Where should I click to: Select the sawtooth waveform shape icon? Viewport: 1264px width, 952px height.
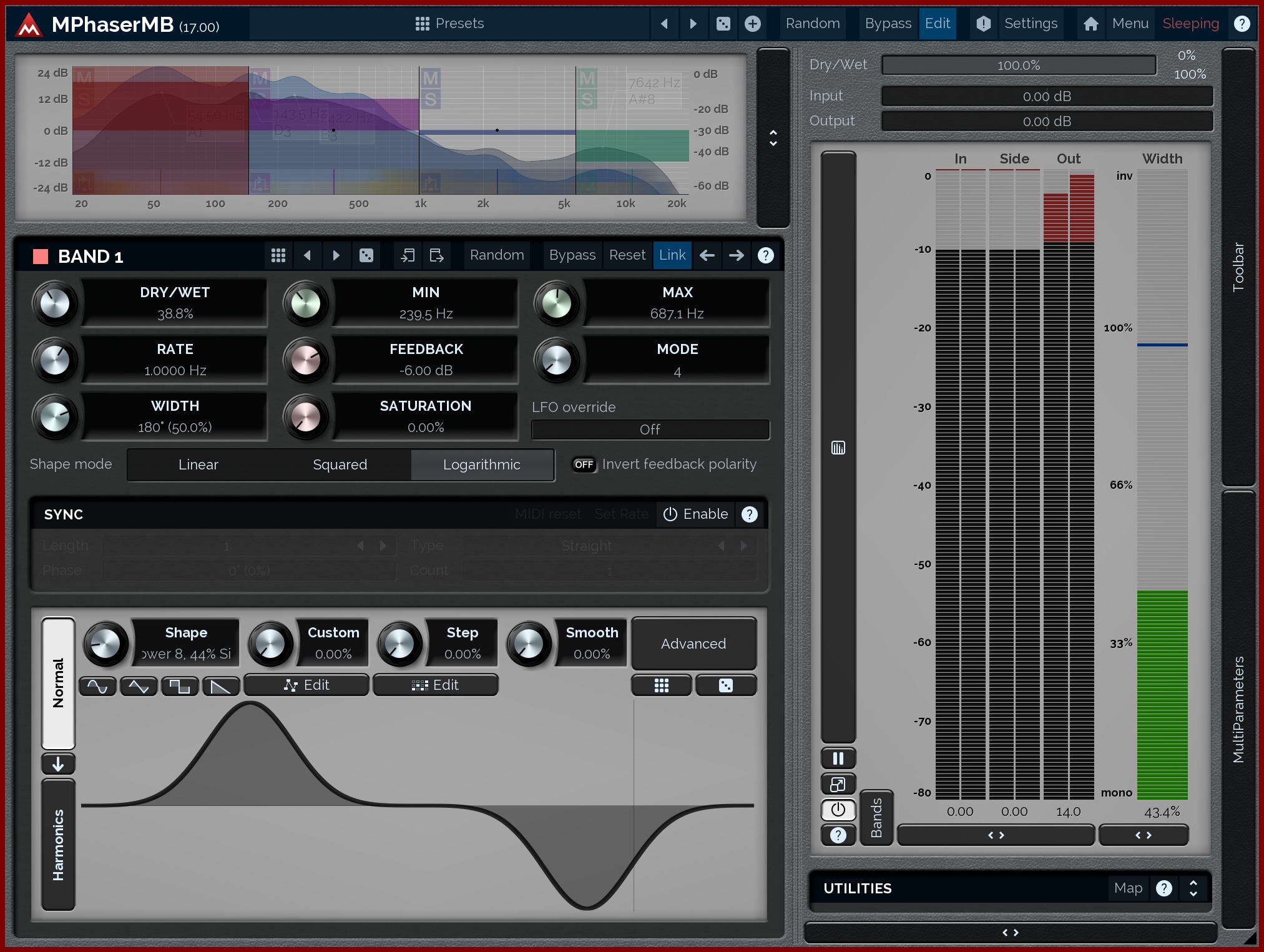coord(221,686)
